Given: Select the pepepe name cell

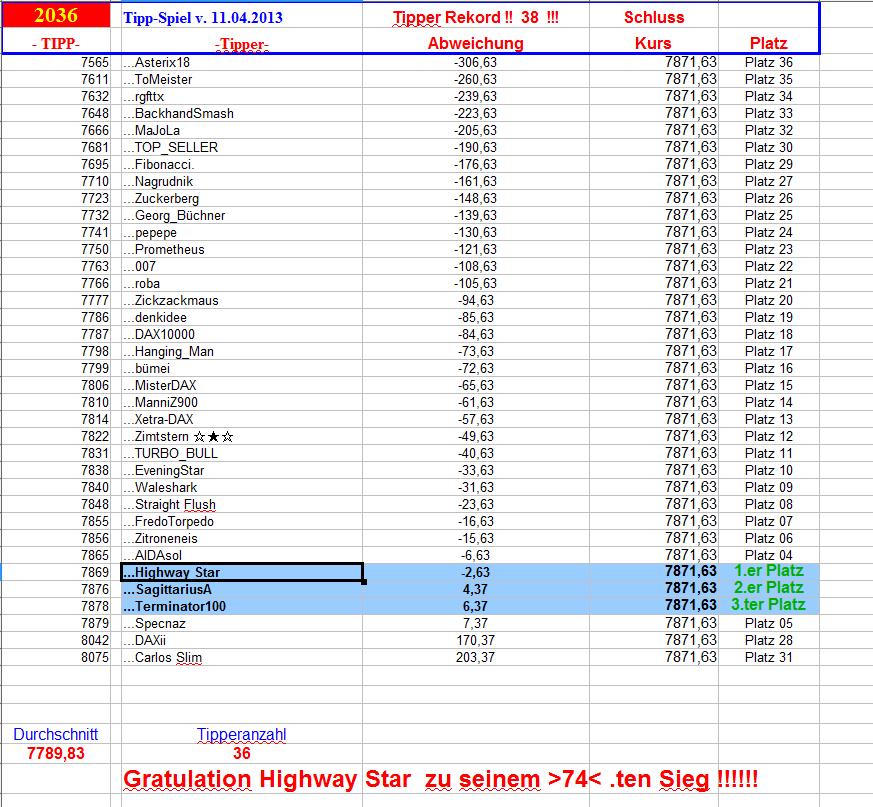Looking at the screenshot, I should (242, 232).
